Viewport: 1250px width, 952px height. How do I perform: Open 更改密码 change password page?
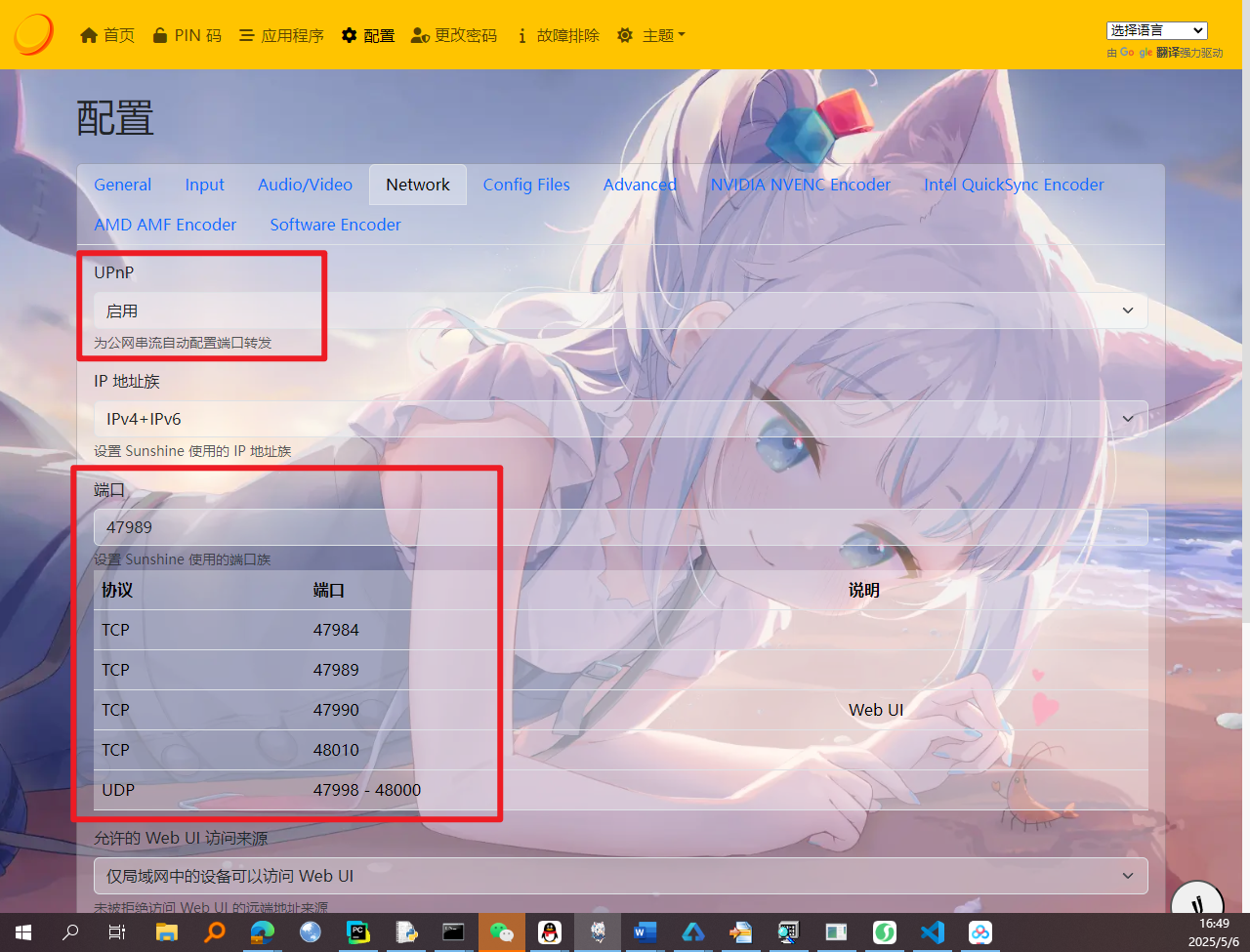point(454,35)
